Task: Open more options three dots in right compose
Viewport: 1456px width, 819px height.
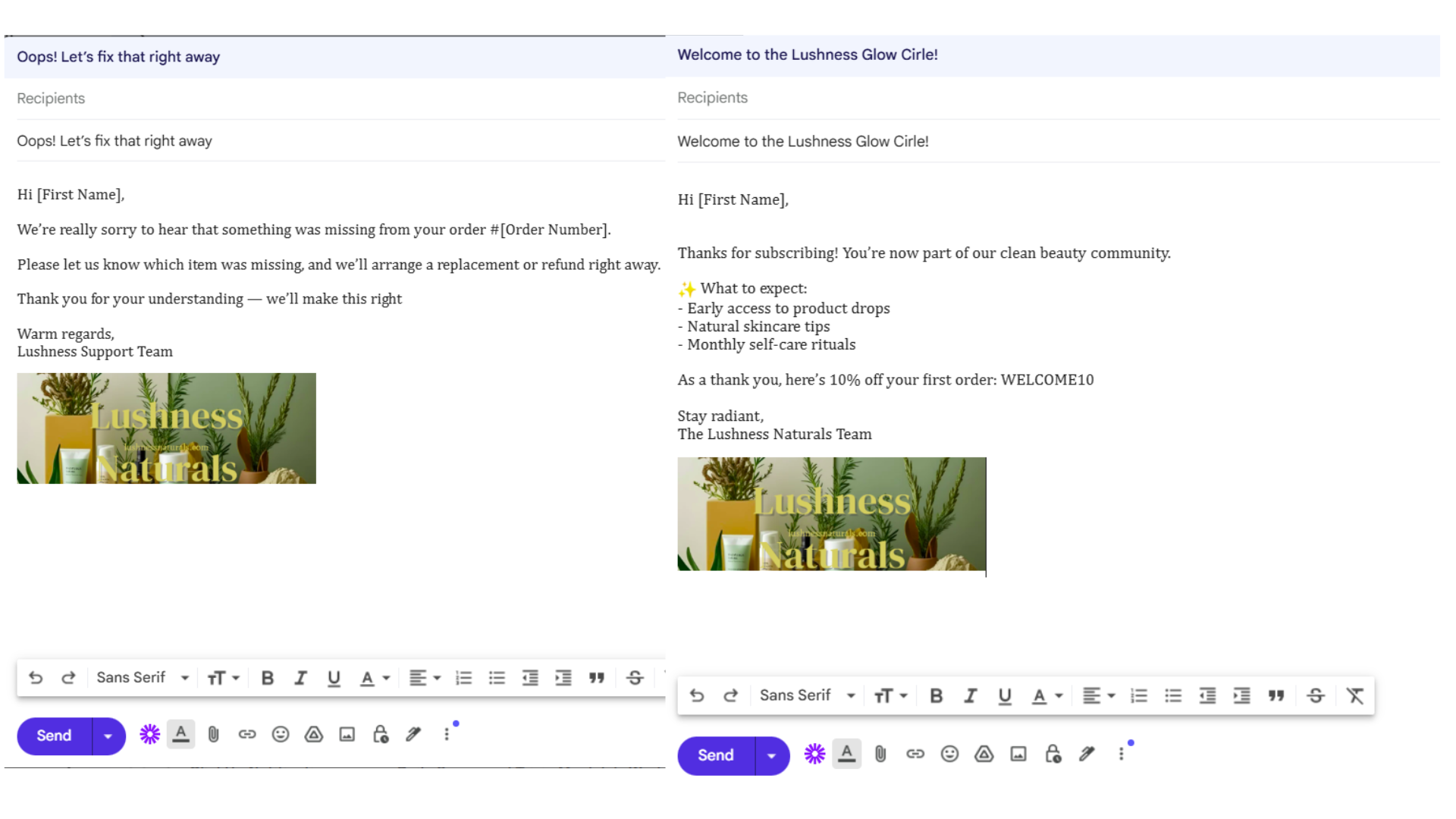Action: 1121,754
